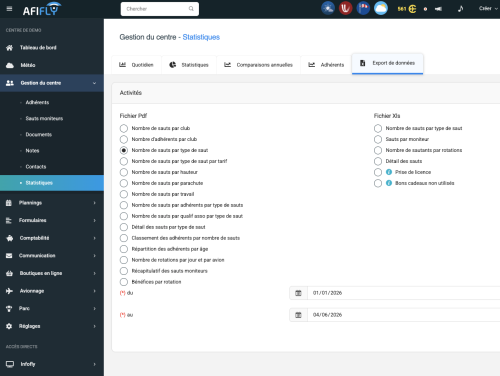
Task: Open the windsock icon shortcut
Action: point(363,8)
